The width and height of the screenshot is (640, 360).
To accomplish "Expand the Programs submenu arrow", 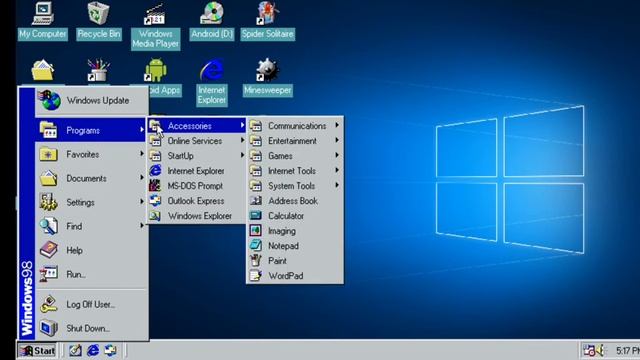I will 142,130.
